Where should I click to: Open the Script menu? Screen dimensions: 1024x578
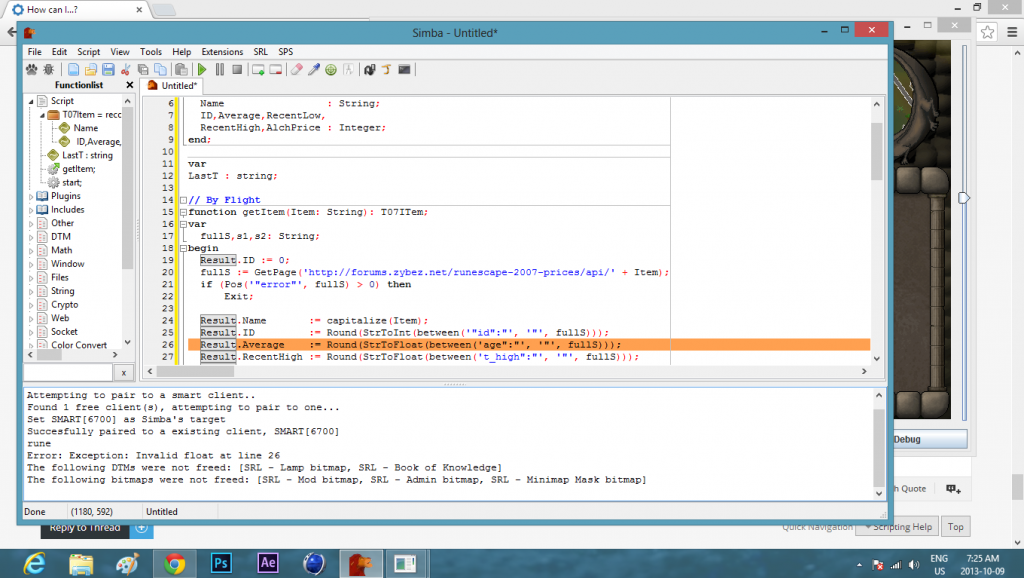click(x=88, y=51)
